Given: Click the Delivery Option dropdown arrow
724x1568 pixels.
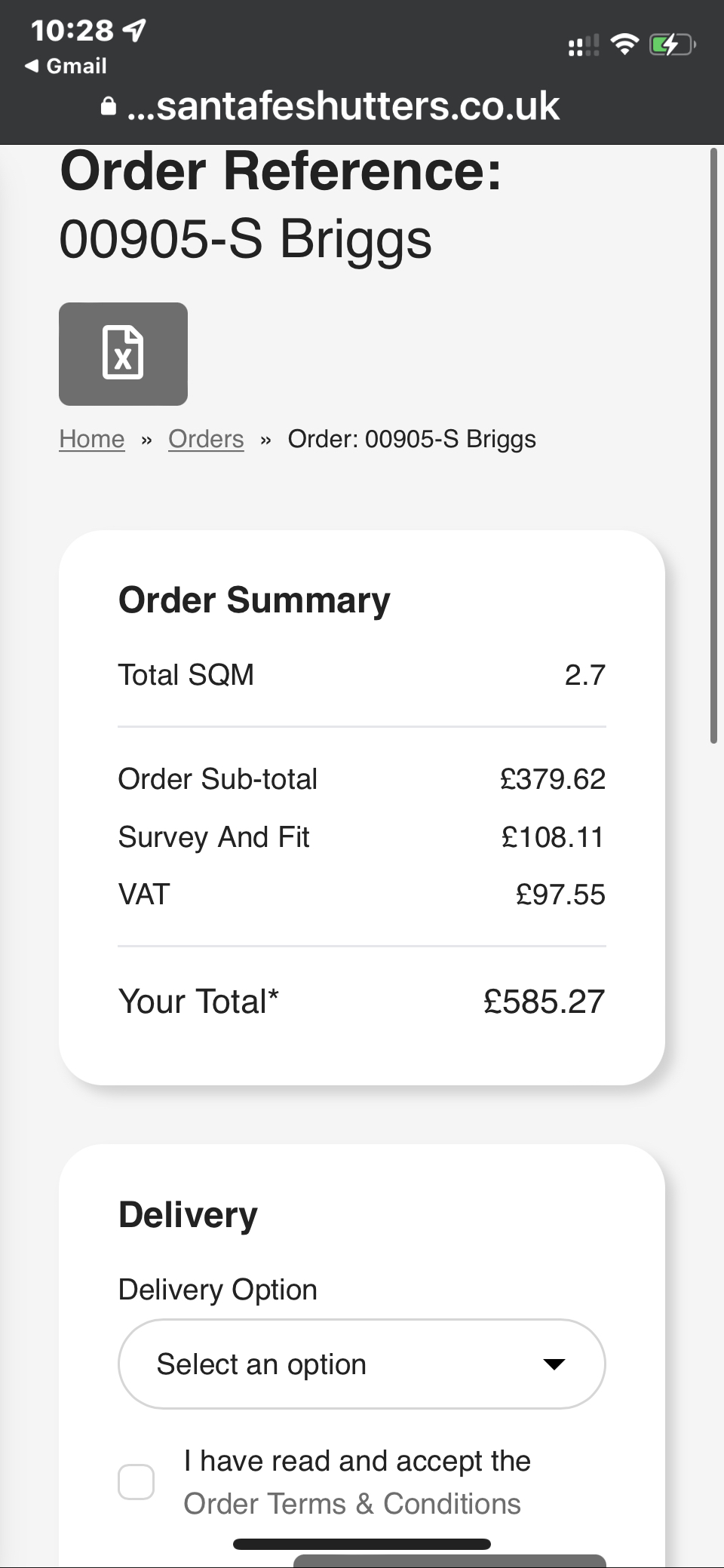Looking at the screenshot, I should [x=554, y=1364].
